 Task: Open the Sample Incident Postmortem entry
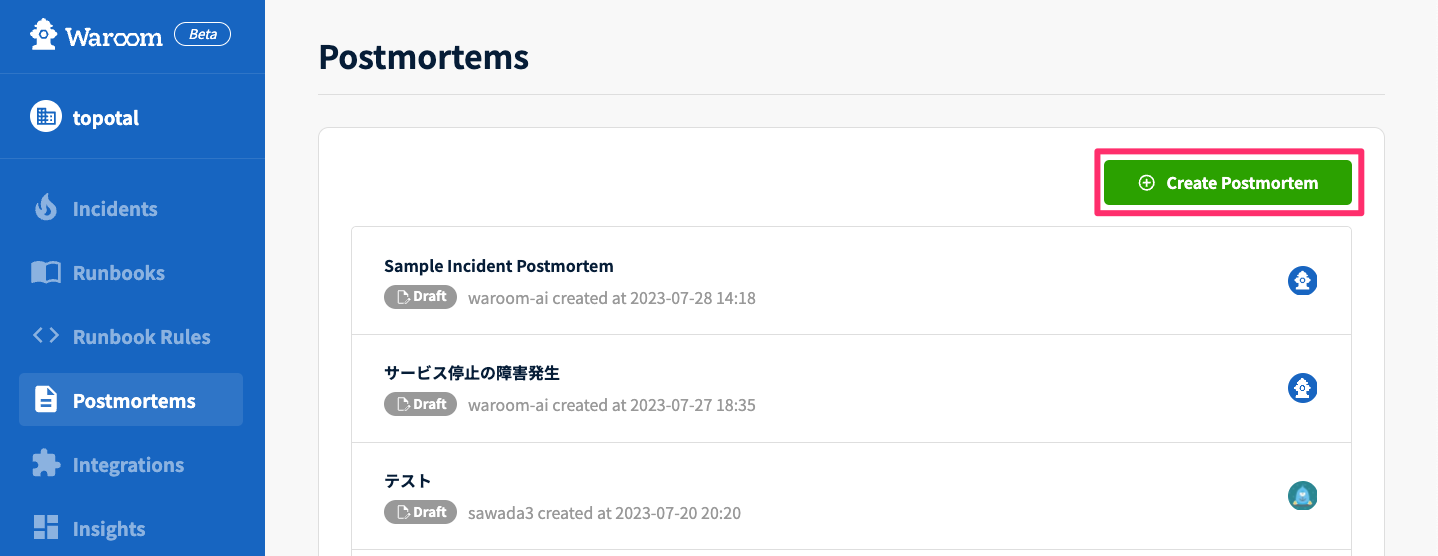499,266
